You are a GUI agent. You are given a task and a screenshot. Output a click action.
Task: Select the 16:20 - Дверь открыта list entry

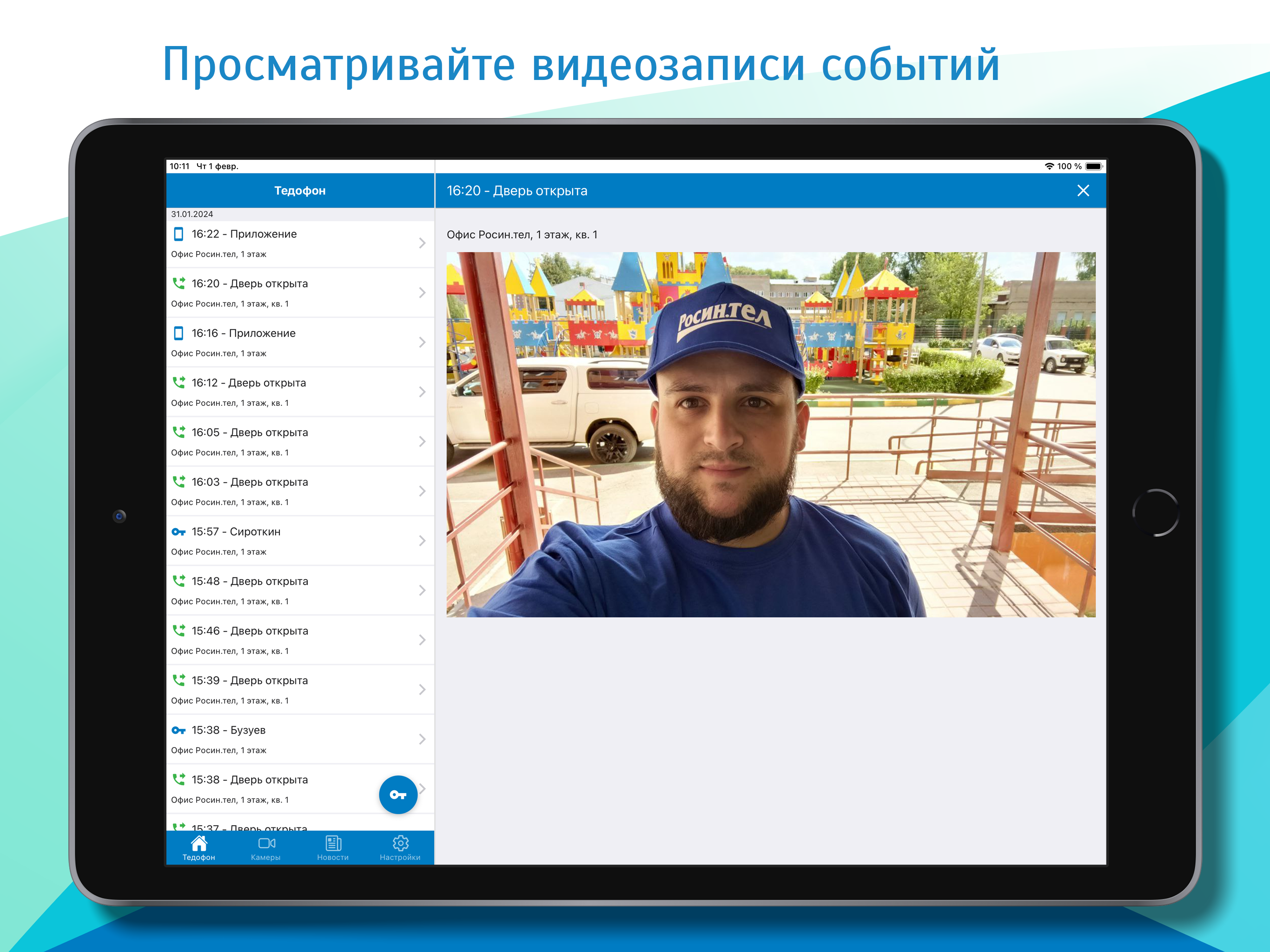pos(300,293)
